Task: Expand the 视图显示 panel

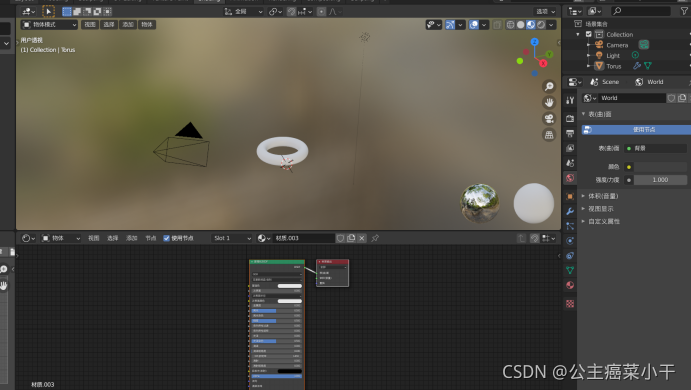Action: (x=601, y=208)
